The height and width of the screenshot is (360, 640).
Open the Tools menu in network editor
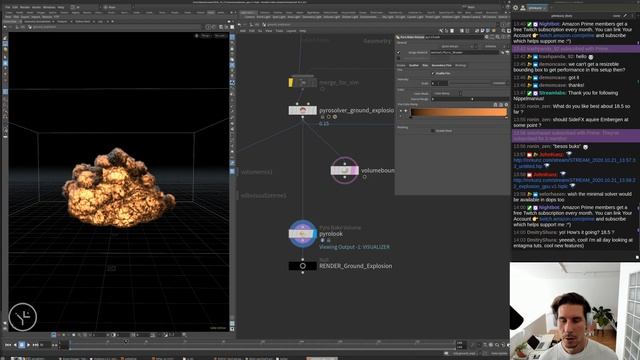point(279,31)
